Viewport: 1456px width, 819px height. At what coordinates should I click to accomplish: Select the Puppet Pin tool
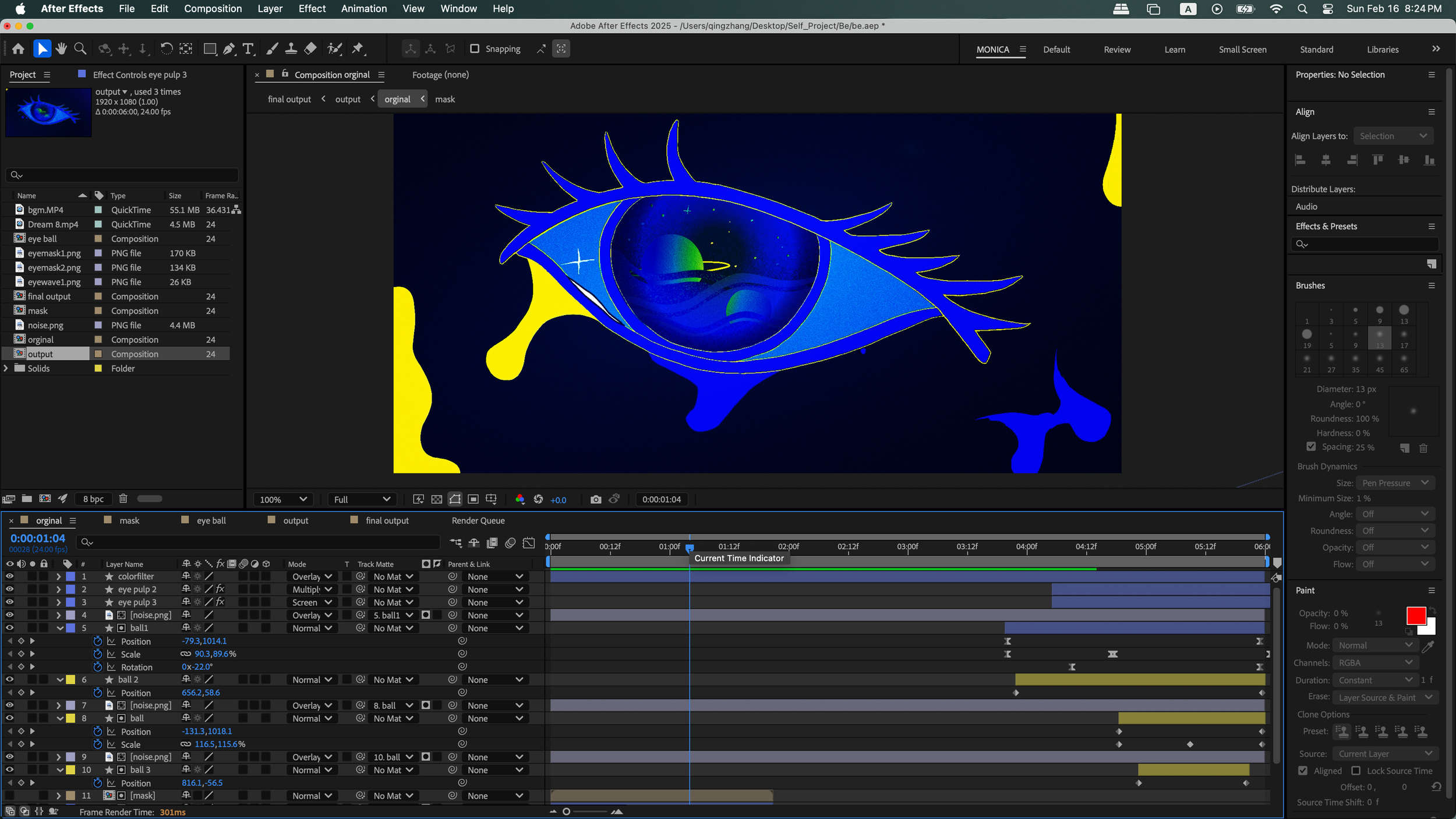tap(358, 49)
